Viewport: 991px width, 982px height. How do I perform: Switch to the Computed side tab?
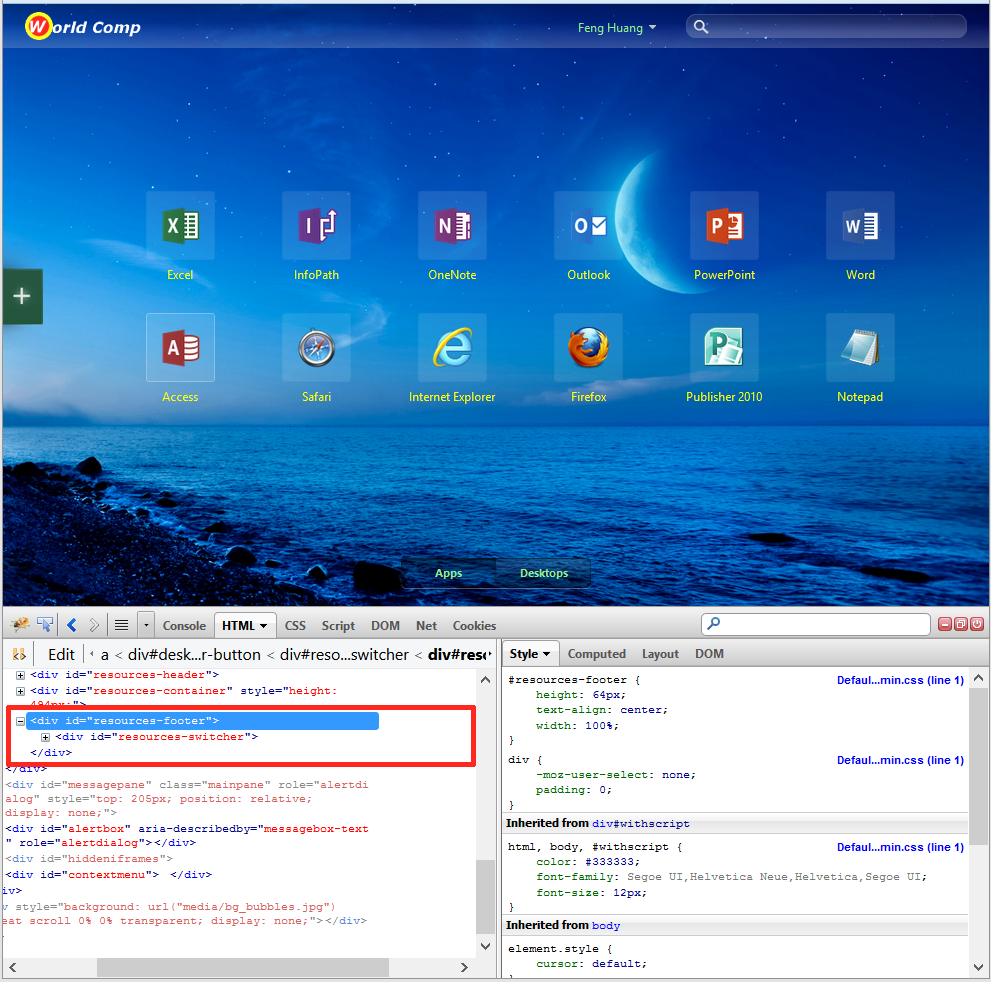tap(596, 654)
